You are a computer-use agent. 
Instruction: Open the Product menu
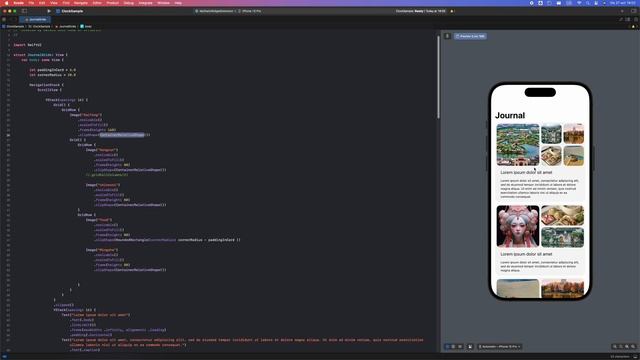coord(113,3)
